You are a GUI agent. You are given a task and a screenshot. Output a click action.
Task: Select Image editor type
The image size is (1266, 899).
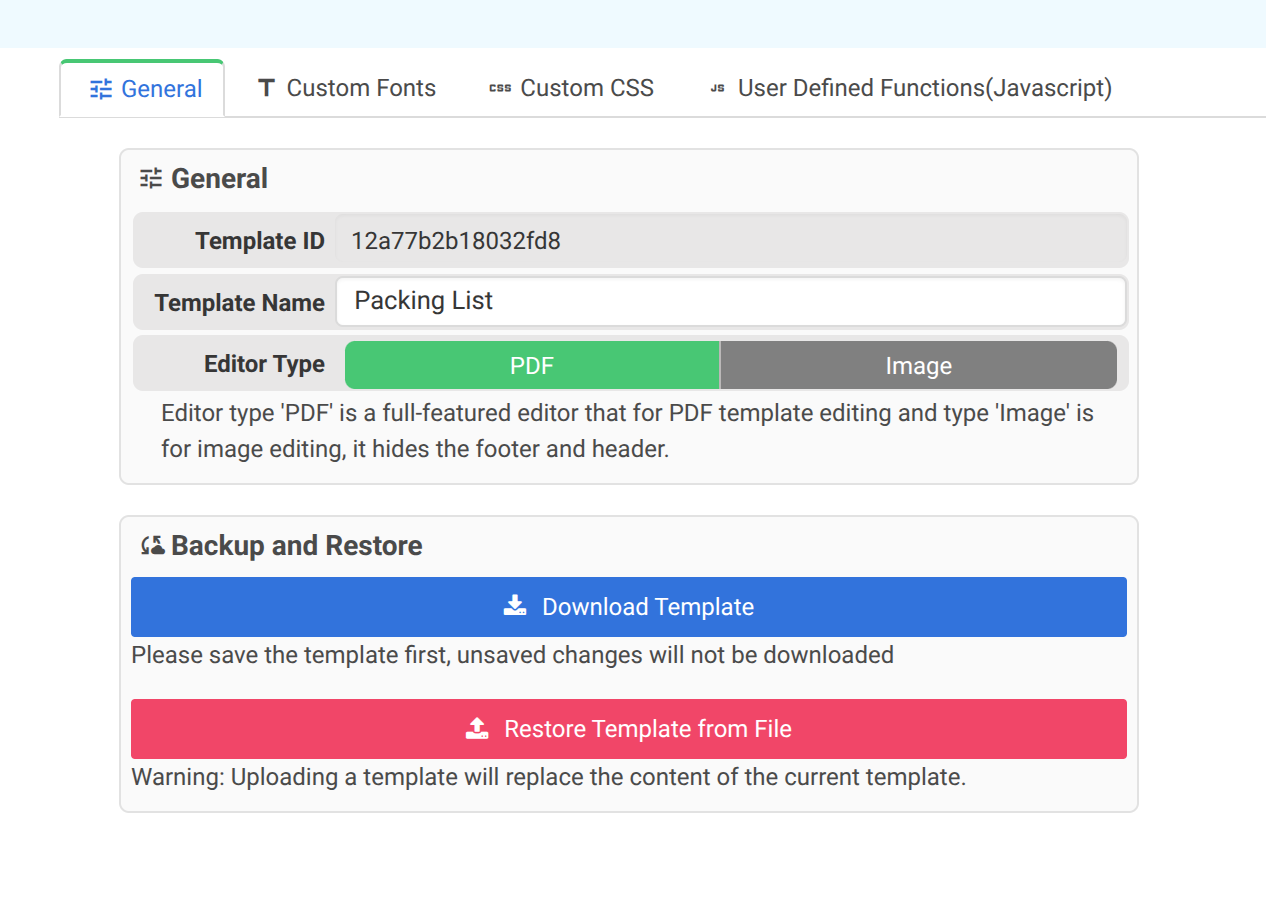pos(918,365)
